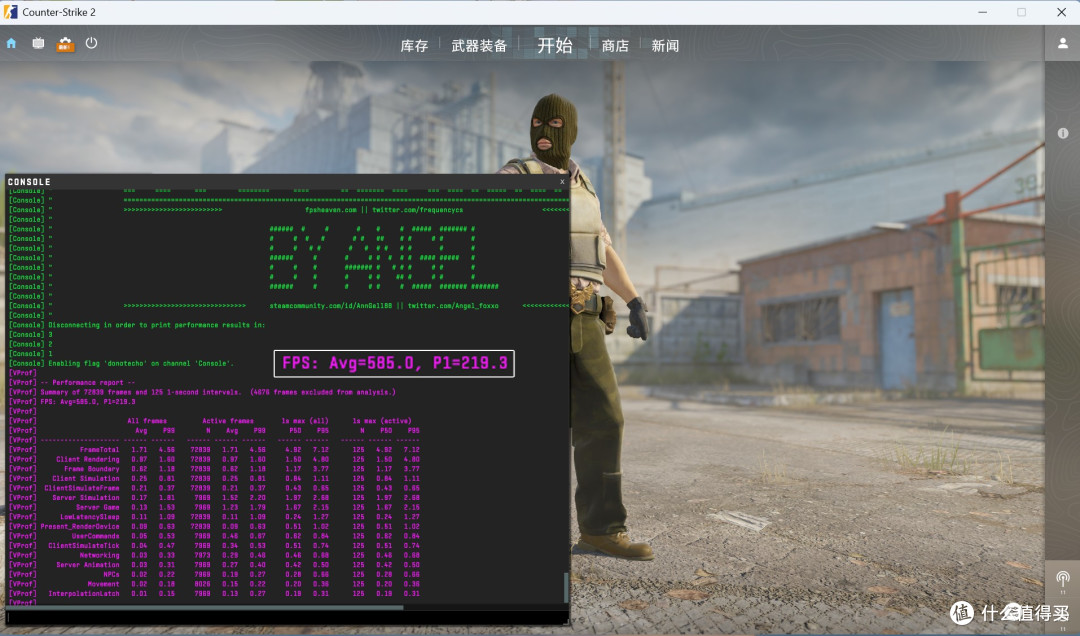This screenshot has width=1080, height=636.
Task: Click the Client Rendering row label
Action: coord(87,460)
